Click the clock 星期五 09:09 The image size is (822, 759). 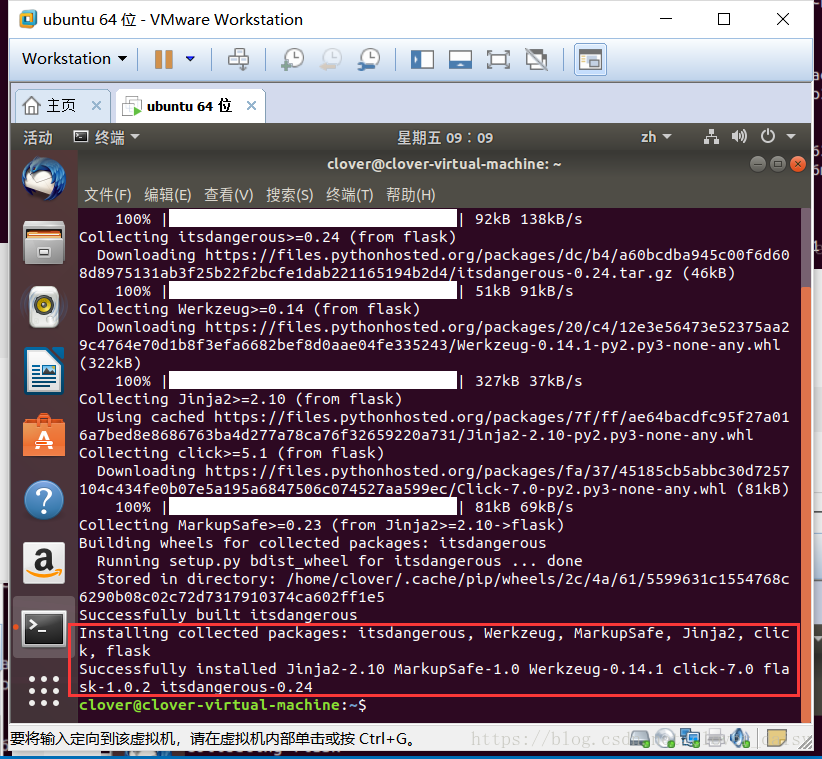445,138
